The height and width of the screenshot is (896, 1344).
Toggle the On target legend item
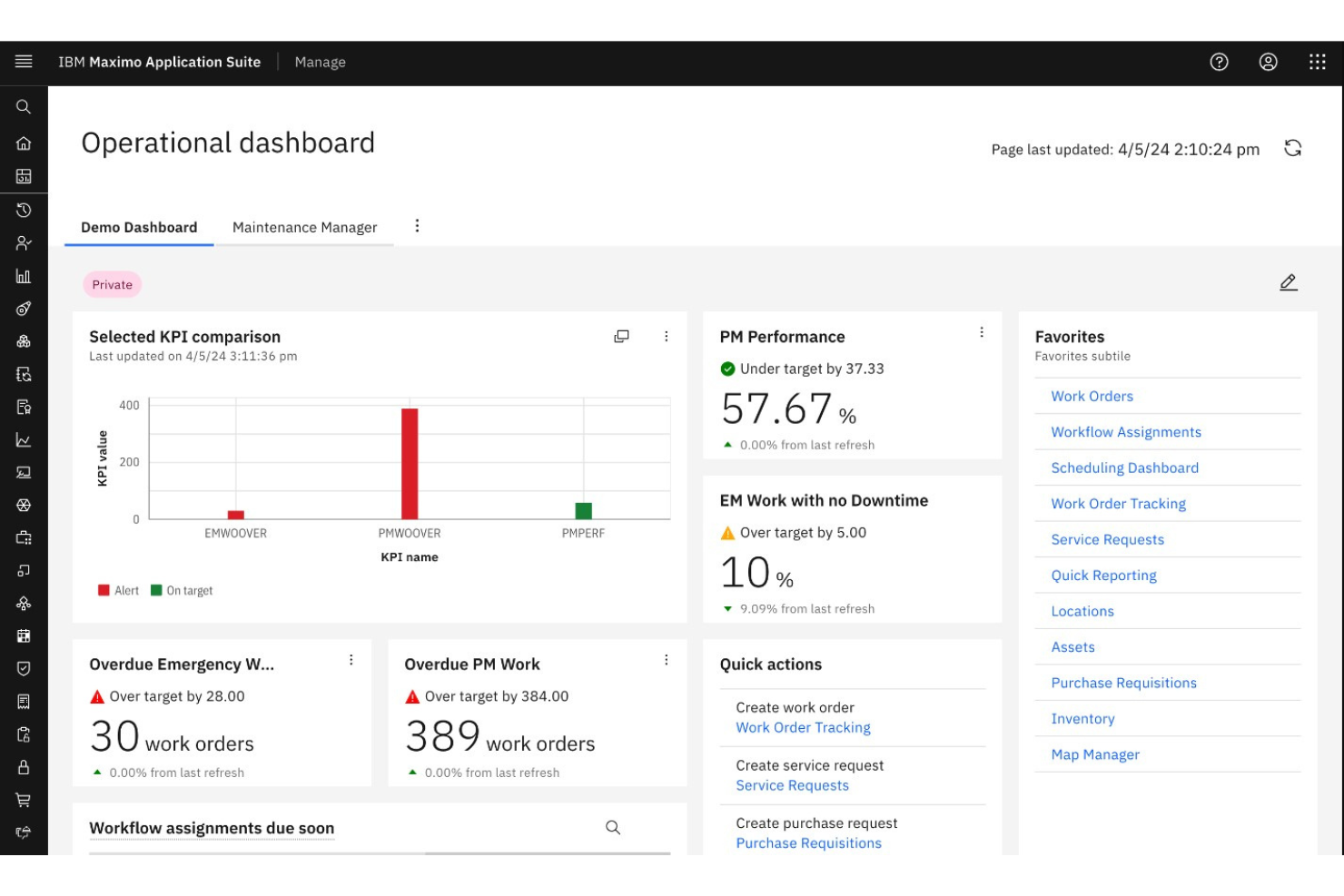coord(189,590)
